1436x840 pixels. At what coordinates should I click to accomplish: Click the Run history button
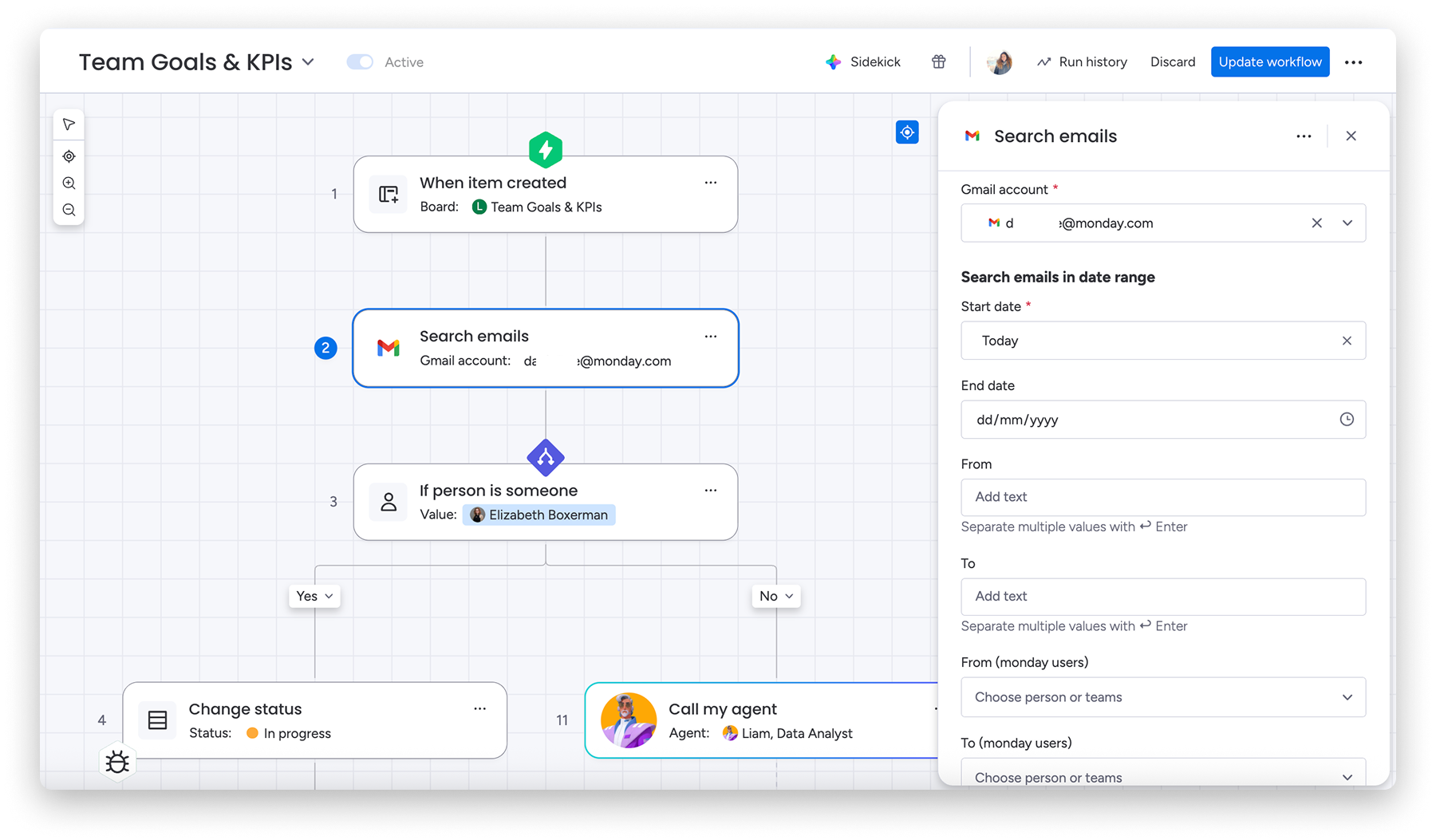[1082, 62]
